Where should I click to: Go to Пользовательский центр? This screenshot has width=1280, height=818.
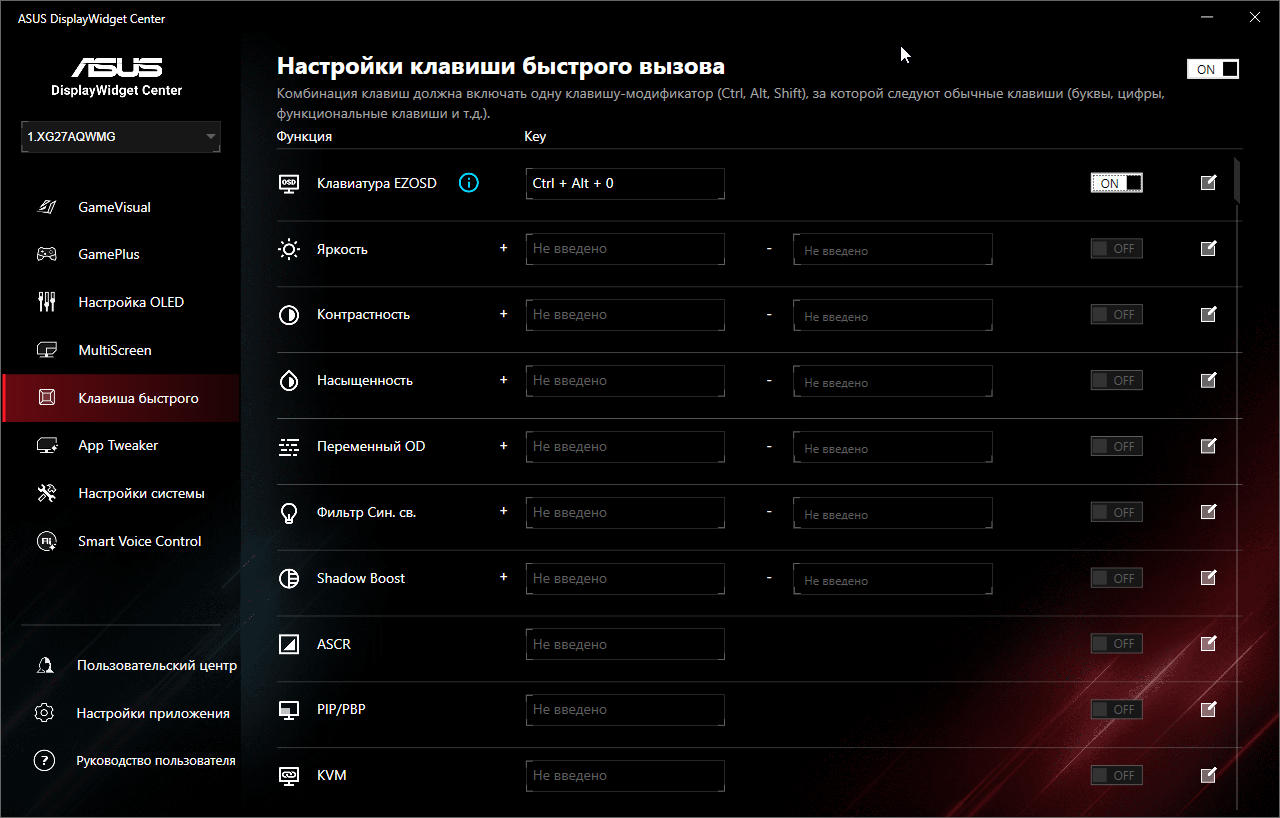click(156, 666)
